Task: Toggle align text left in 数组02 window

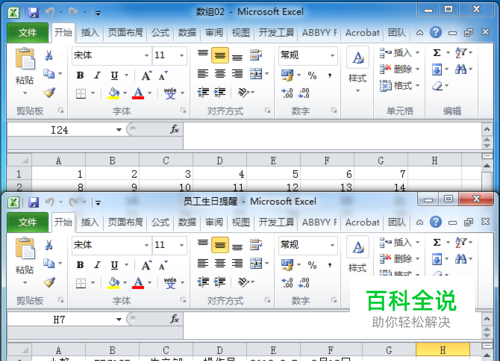Action: pos(203,74)
